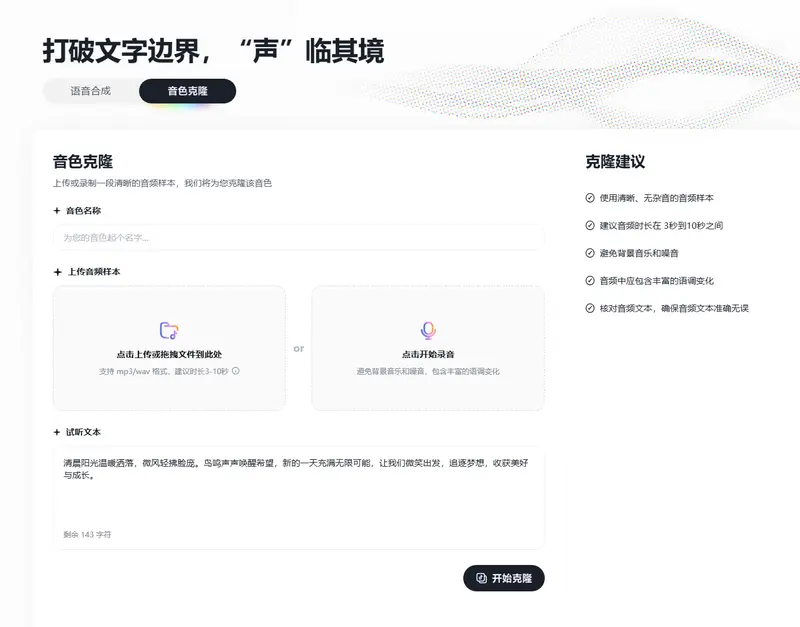The width and height of the screenshot is (800, 627).
Task: Click the checkmark icon beside 避免背景音乐和噪音
Action: click(x=592, y=253)
